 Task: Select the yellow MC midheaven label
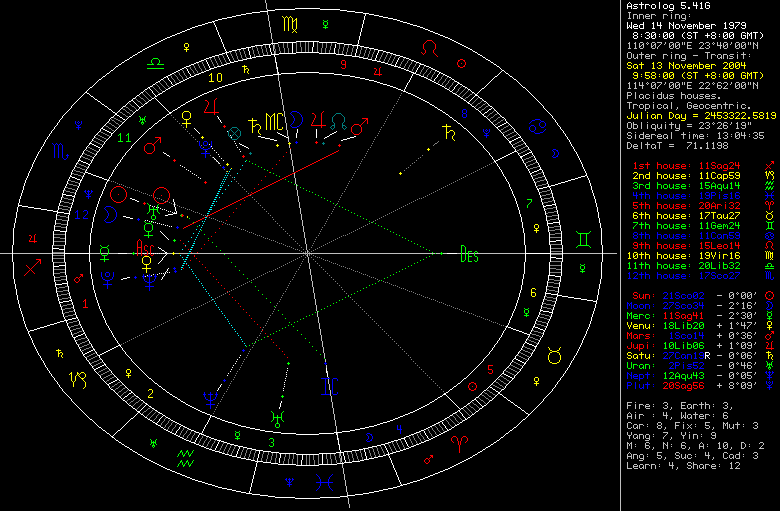pos(277,122)
